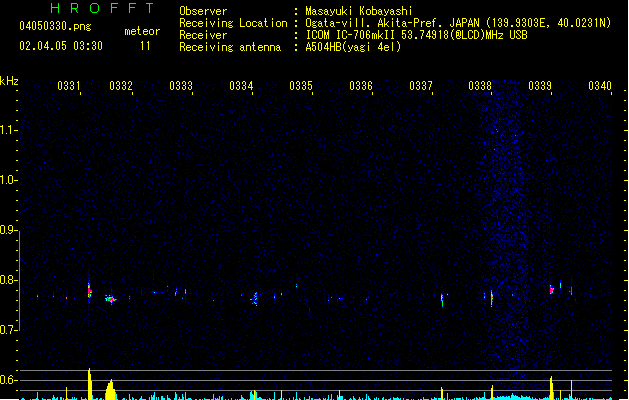Click the Observer label
Viewport: 629px width, 400px height.
pyautogui.click(x=203, y=11)
